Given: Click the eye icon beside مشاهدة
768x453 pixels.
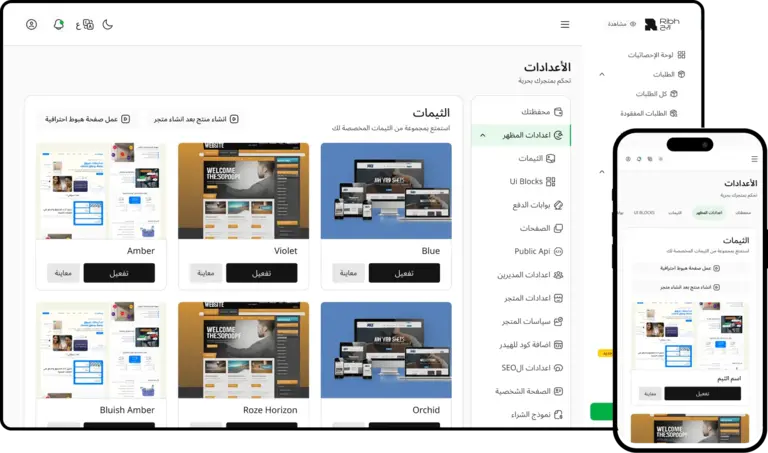Looking at the screenshot, I should tap(632, 24).
